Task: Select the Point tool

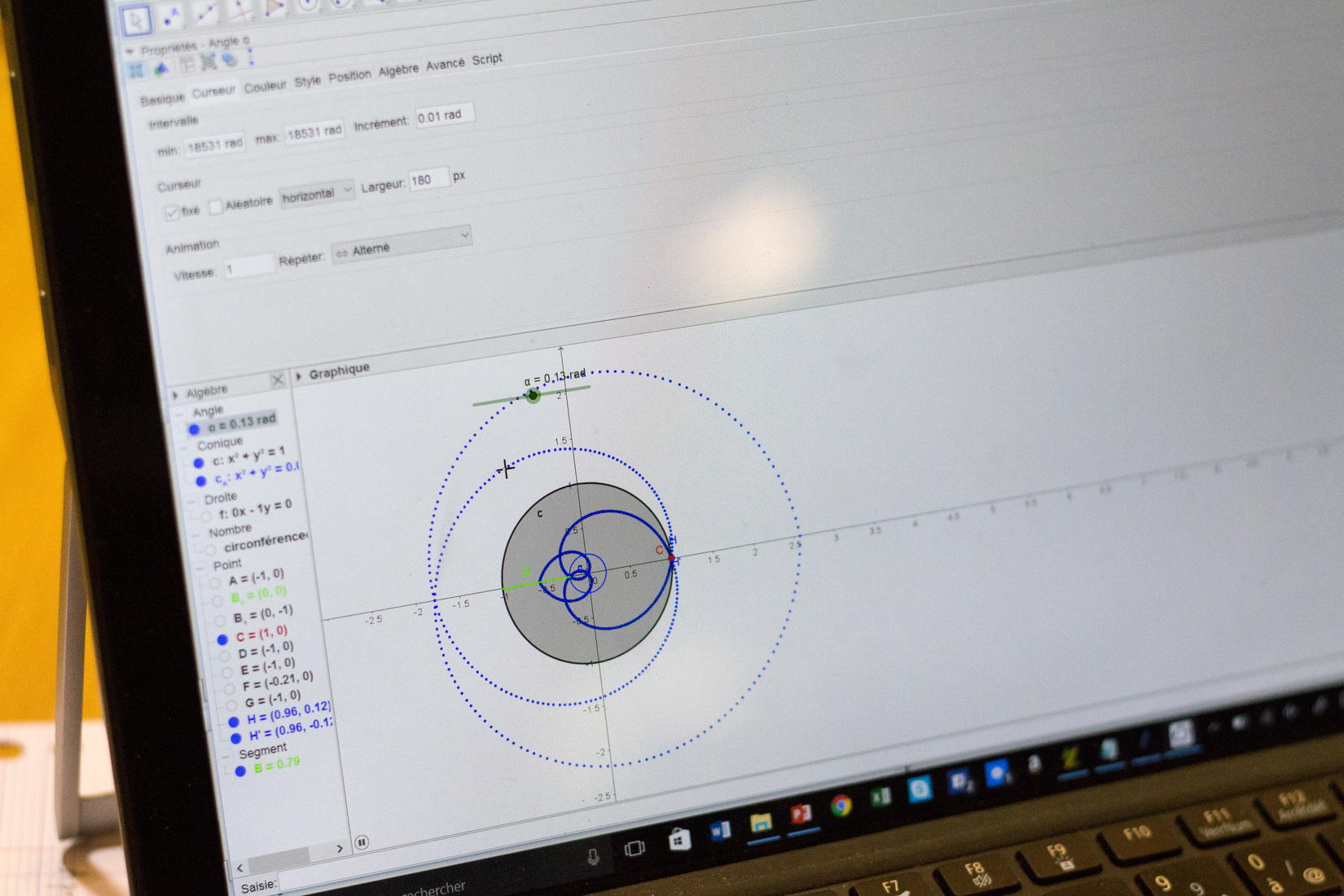Action: (x=171, y=16)
